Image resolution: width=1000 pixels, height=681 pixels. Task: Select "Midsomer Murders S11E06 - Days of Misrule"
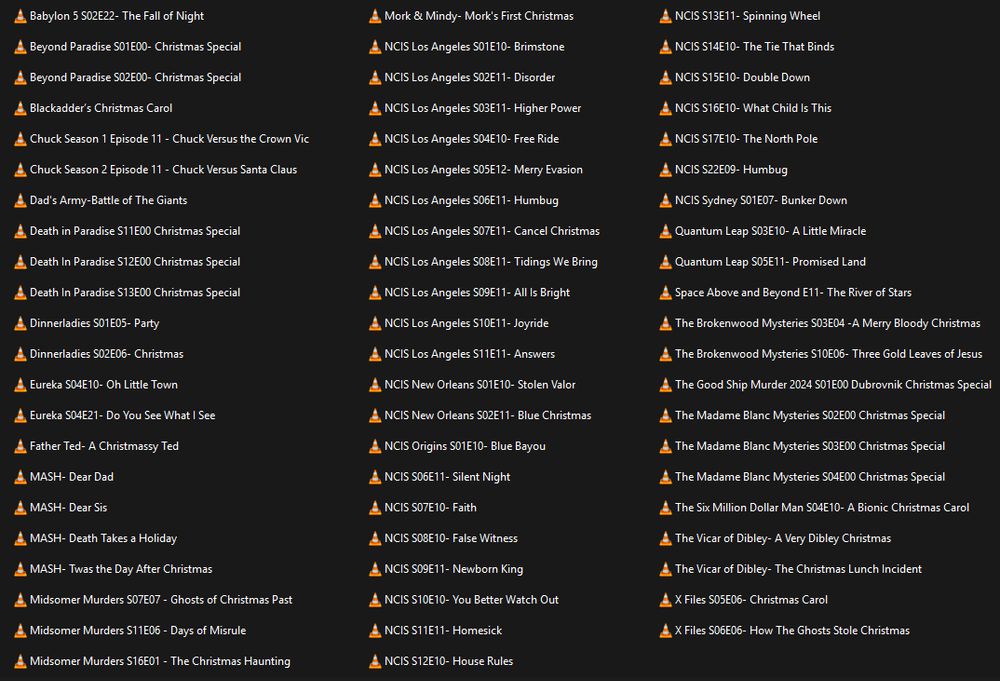pos(138,631)
